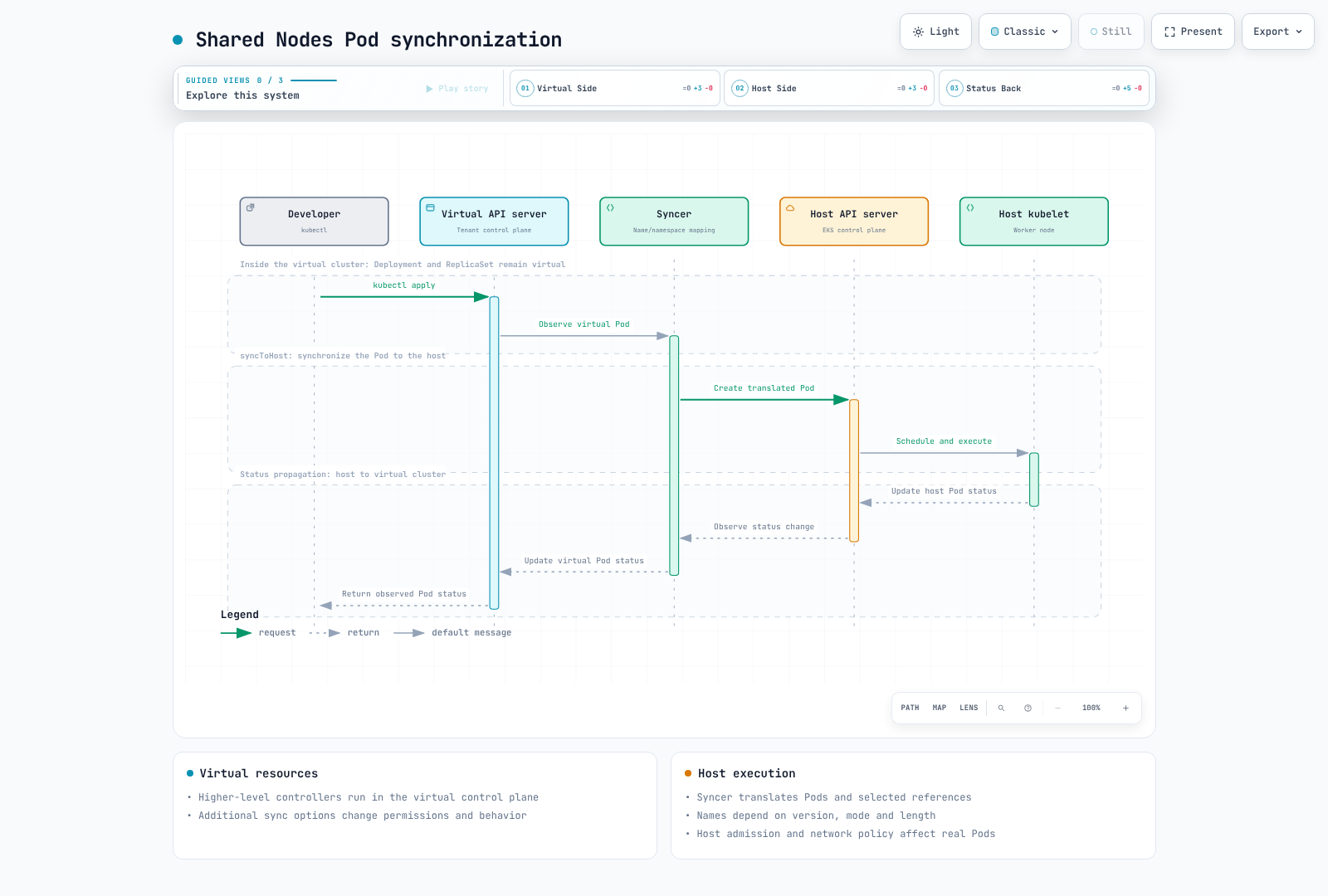Viewport: 1328px width, 896px height.
Task: Toggle the Light theme button
Action: coord(935,32)
